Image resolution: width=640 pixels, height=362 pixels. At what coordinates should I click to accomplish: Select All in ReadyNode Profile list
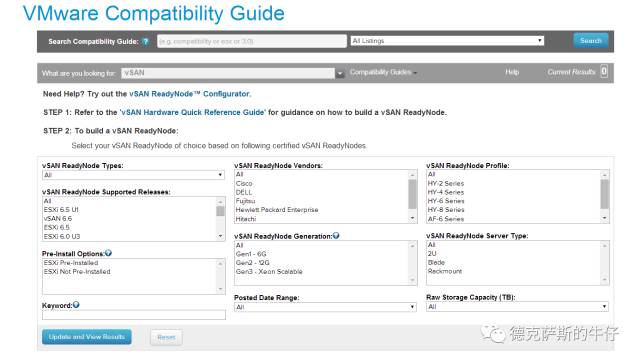point(431,174)
